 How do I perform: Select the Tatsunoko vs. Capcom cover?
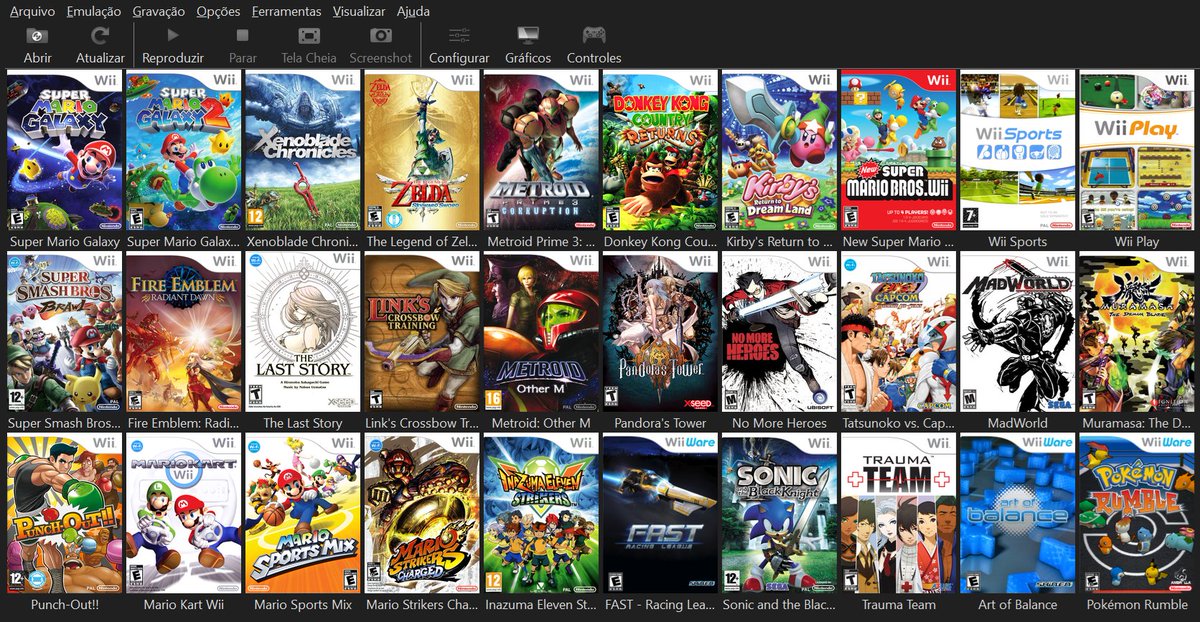(x=898, y=333)
